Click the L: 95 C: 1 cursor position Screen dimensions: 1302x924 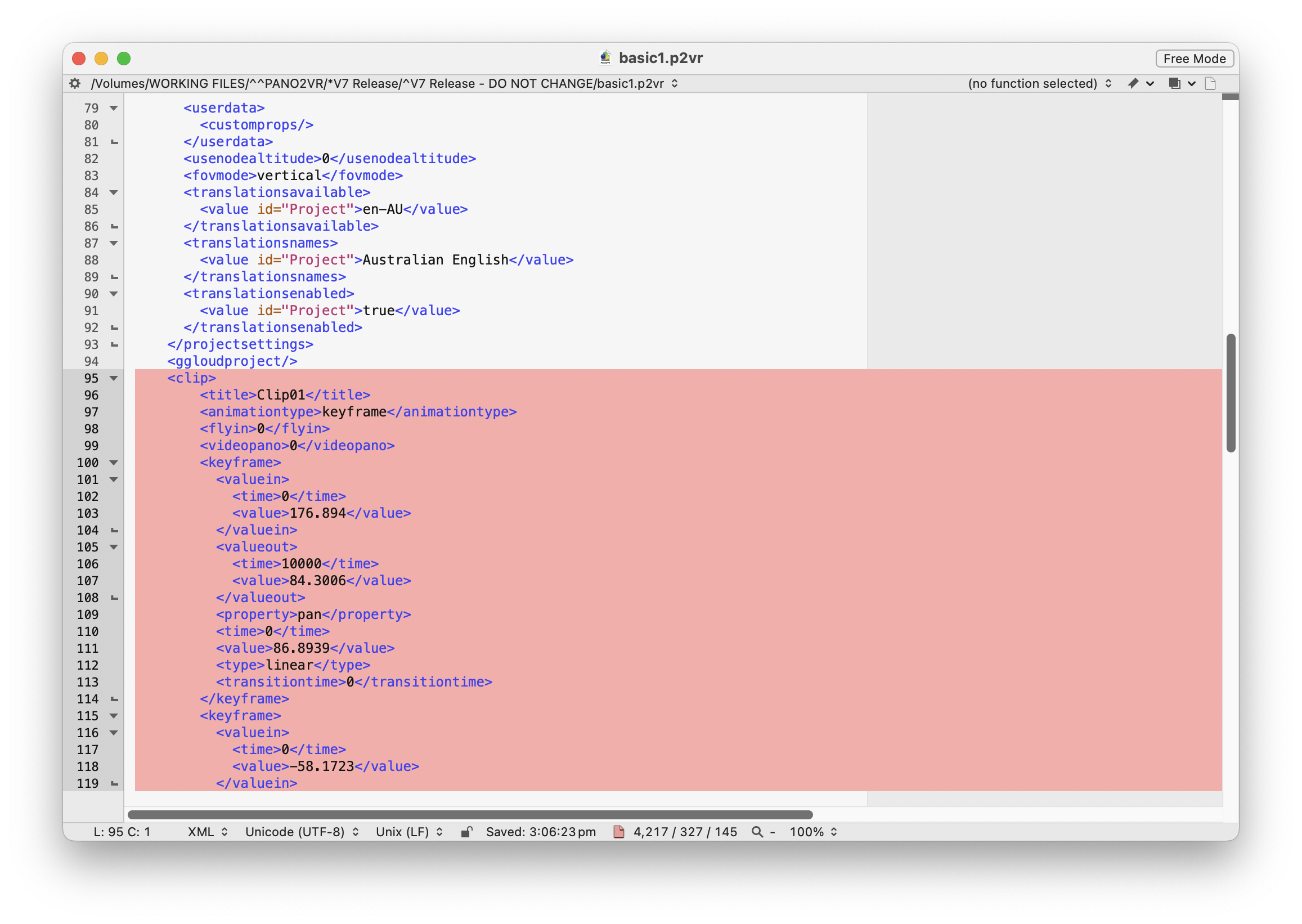(x=122, y=832)
